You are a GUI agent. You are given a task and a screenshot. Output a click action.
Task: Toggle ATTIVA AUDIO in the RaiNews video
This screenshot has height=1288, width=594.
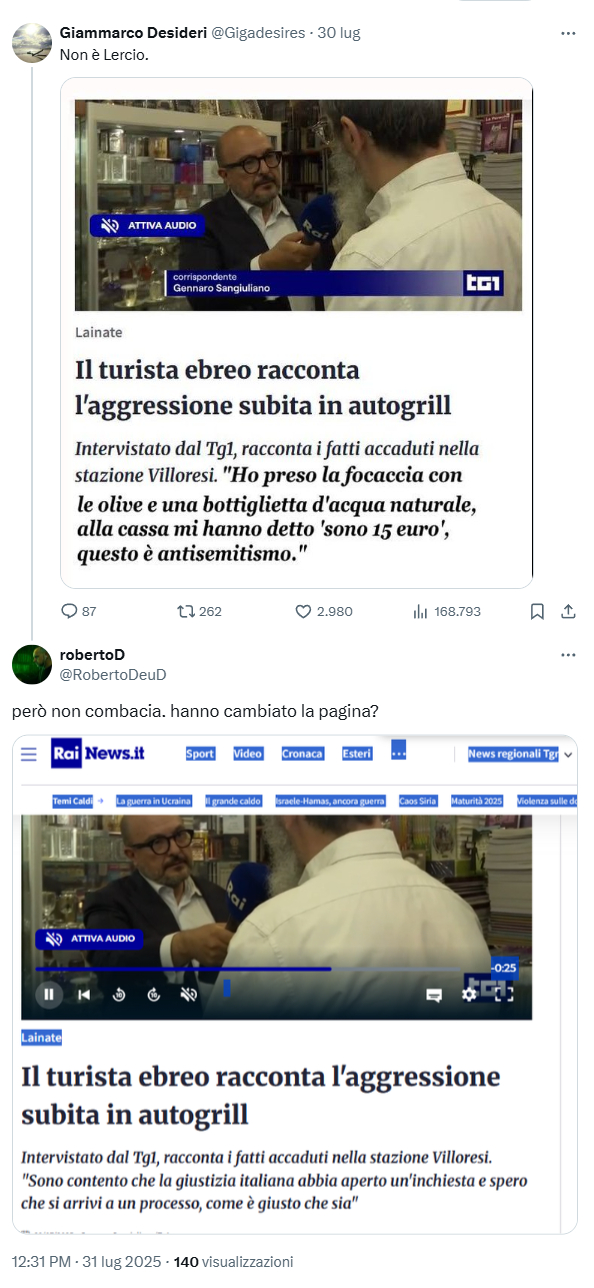[x=90, y=939]
